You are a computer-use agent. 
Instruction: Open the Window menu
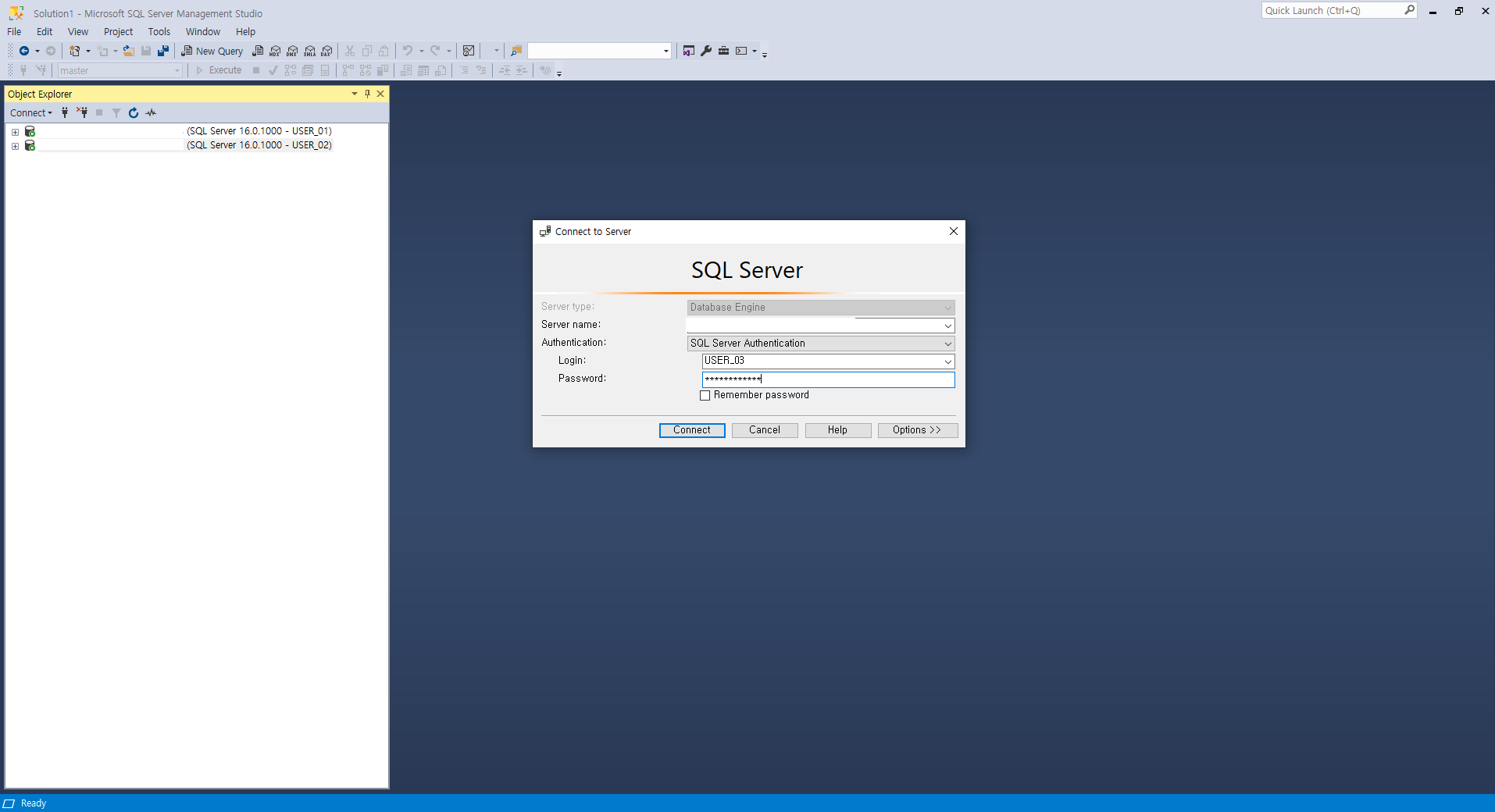pyautogui.click(x=203, y=32)
